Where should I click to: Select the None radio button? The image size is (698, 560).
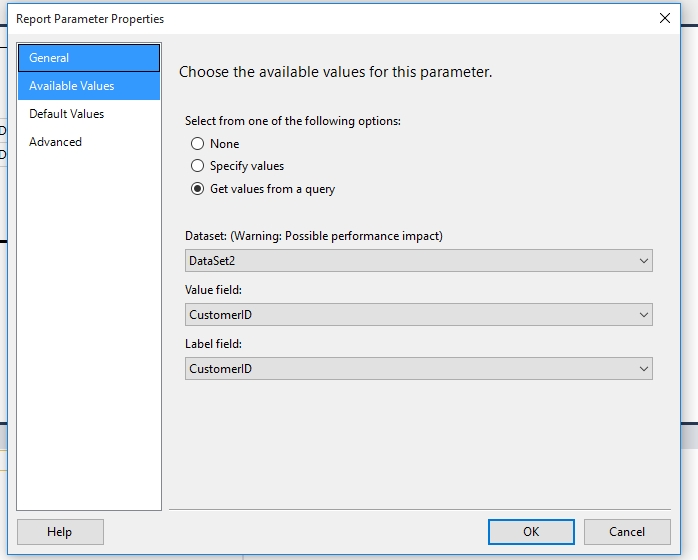pyautogui.click(x=197, y=144)
